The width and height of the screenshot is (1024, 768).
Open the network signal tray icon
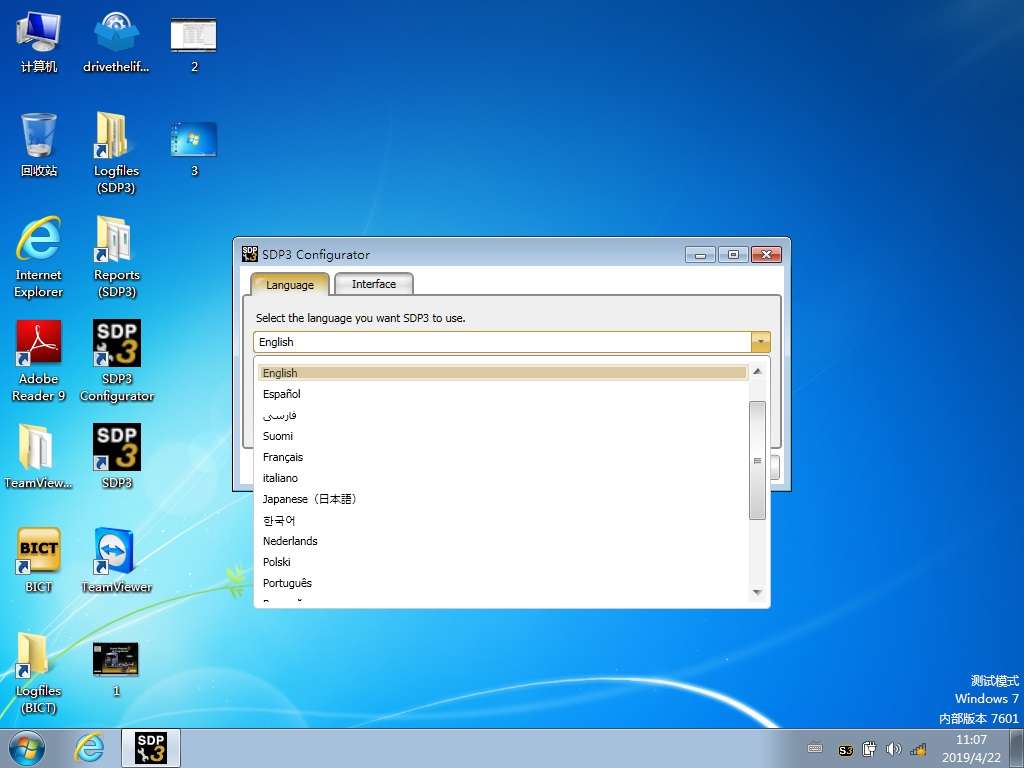(918, 749)
